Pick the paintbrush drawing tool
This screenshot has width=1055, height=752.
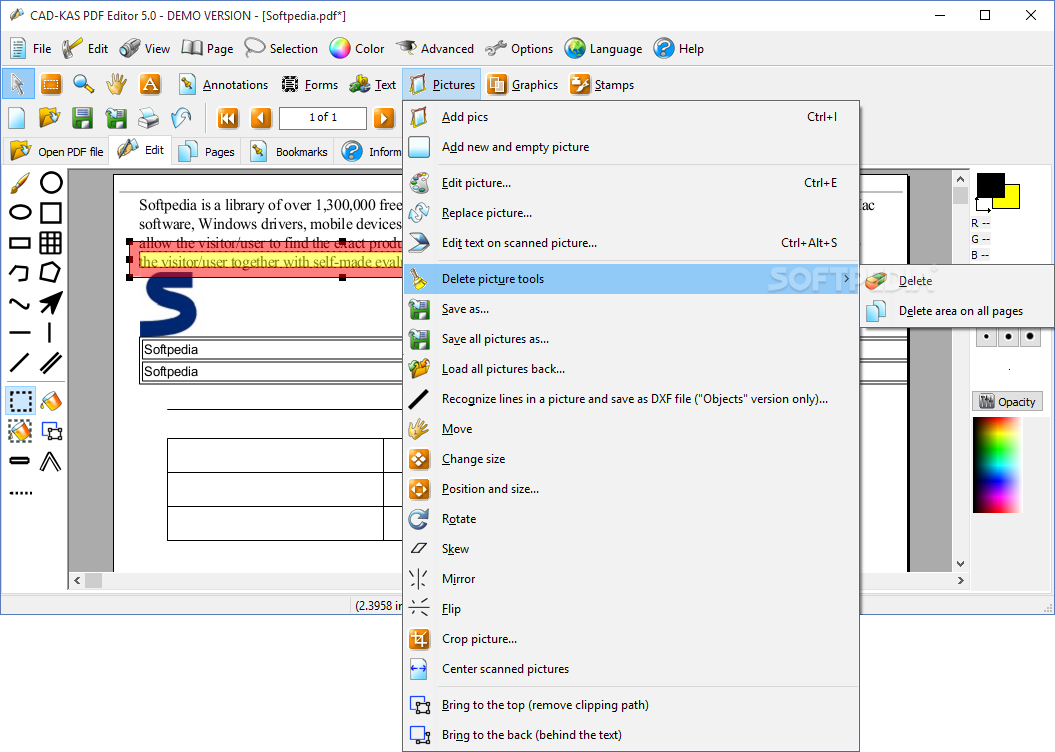tap(20, 182)
